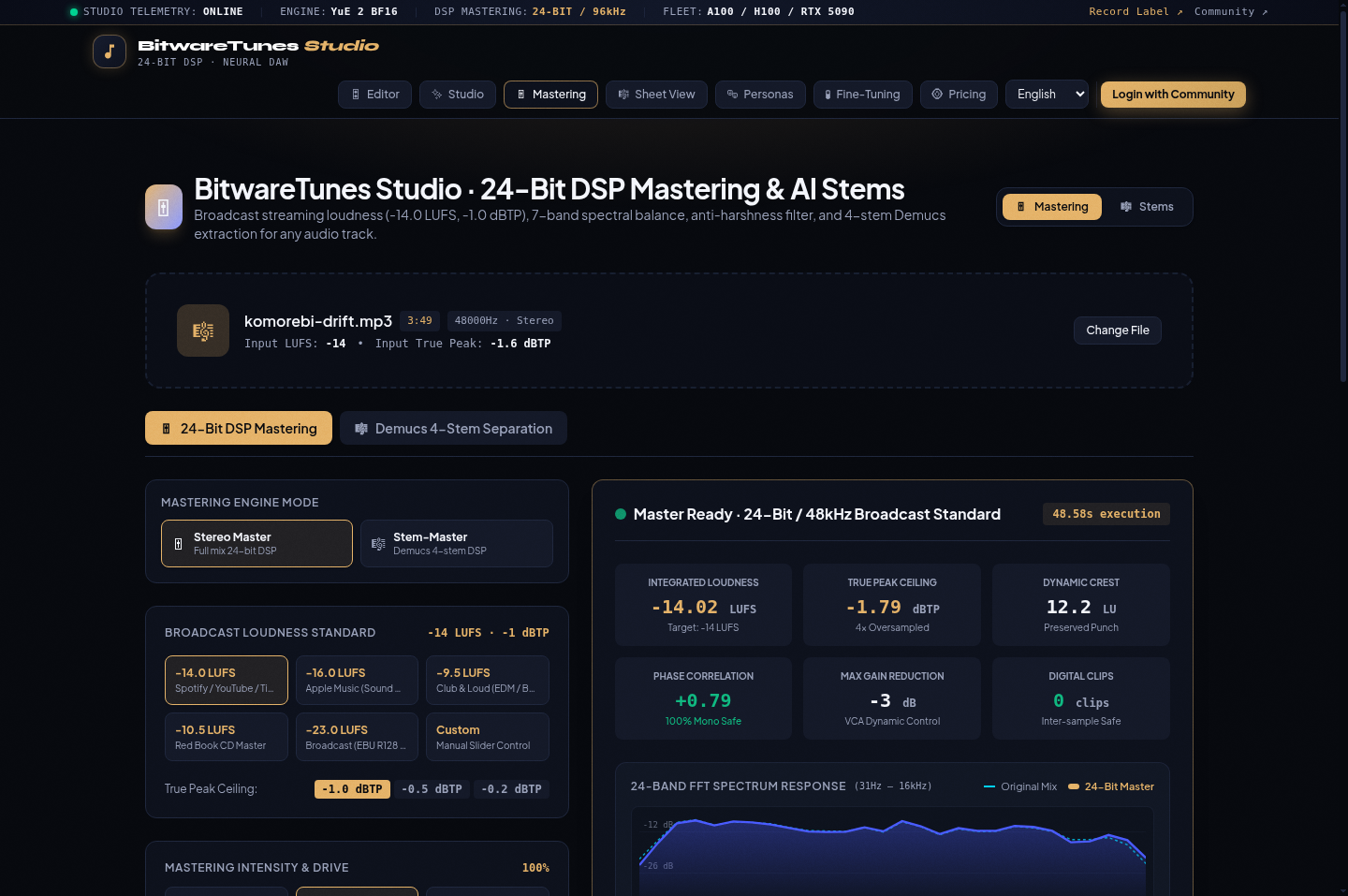Open the Pricing page
This screenshot has height=896, width=1348.
coord(959,95)
